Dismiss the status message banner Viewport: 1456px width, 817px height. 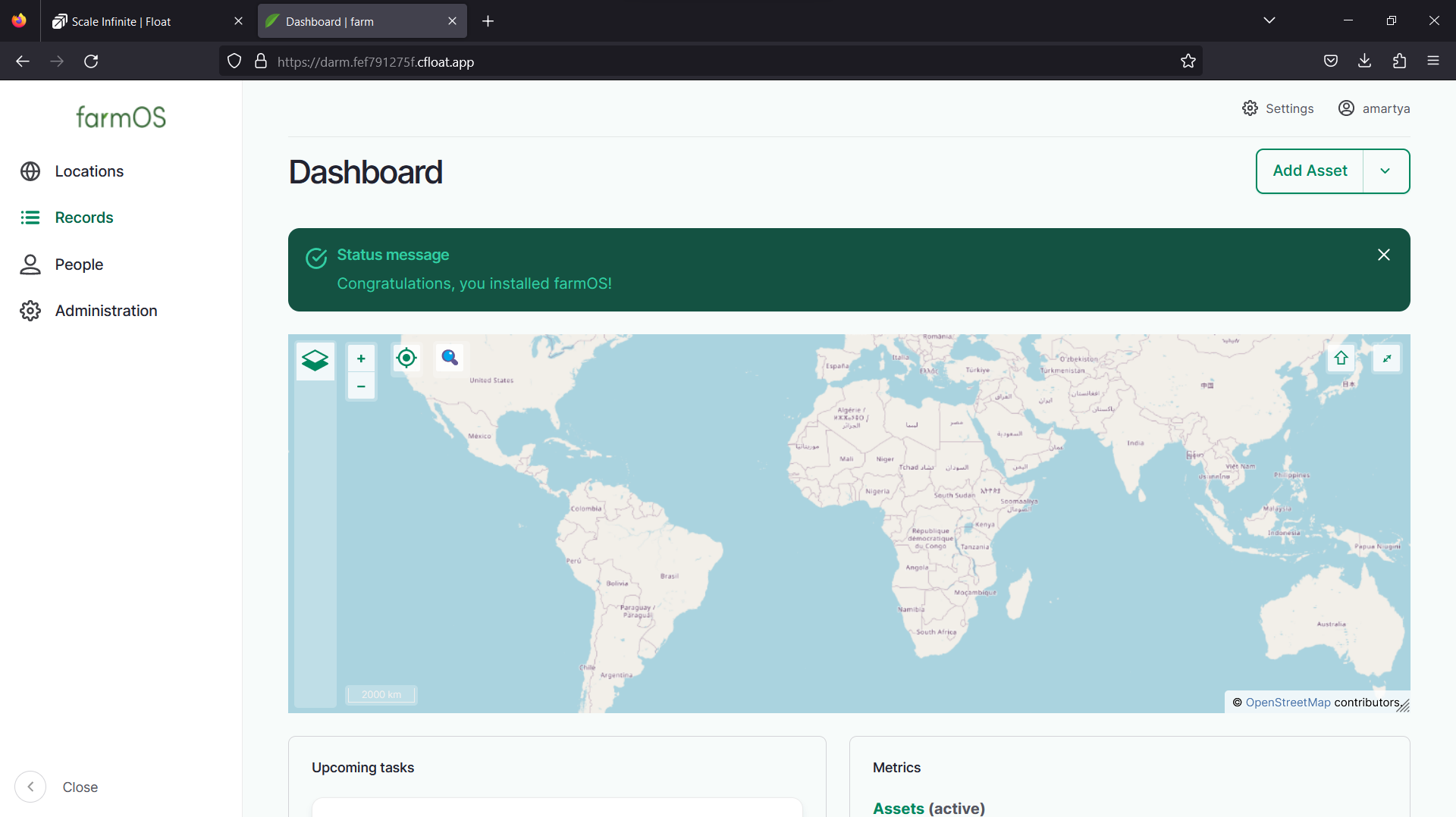pyautogui.click(x=1384, y=255)
